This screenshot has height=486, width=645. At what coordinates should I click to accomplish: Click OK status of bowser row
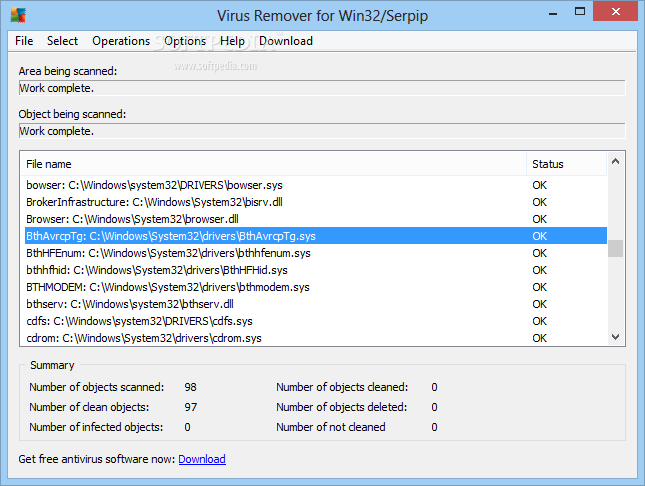539,185
